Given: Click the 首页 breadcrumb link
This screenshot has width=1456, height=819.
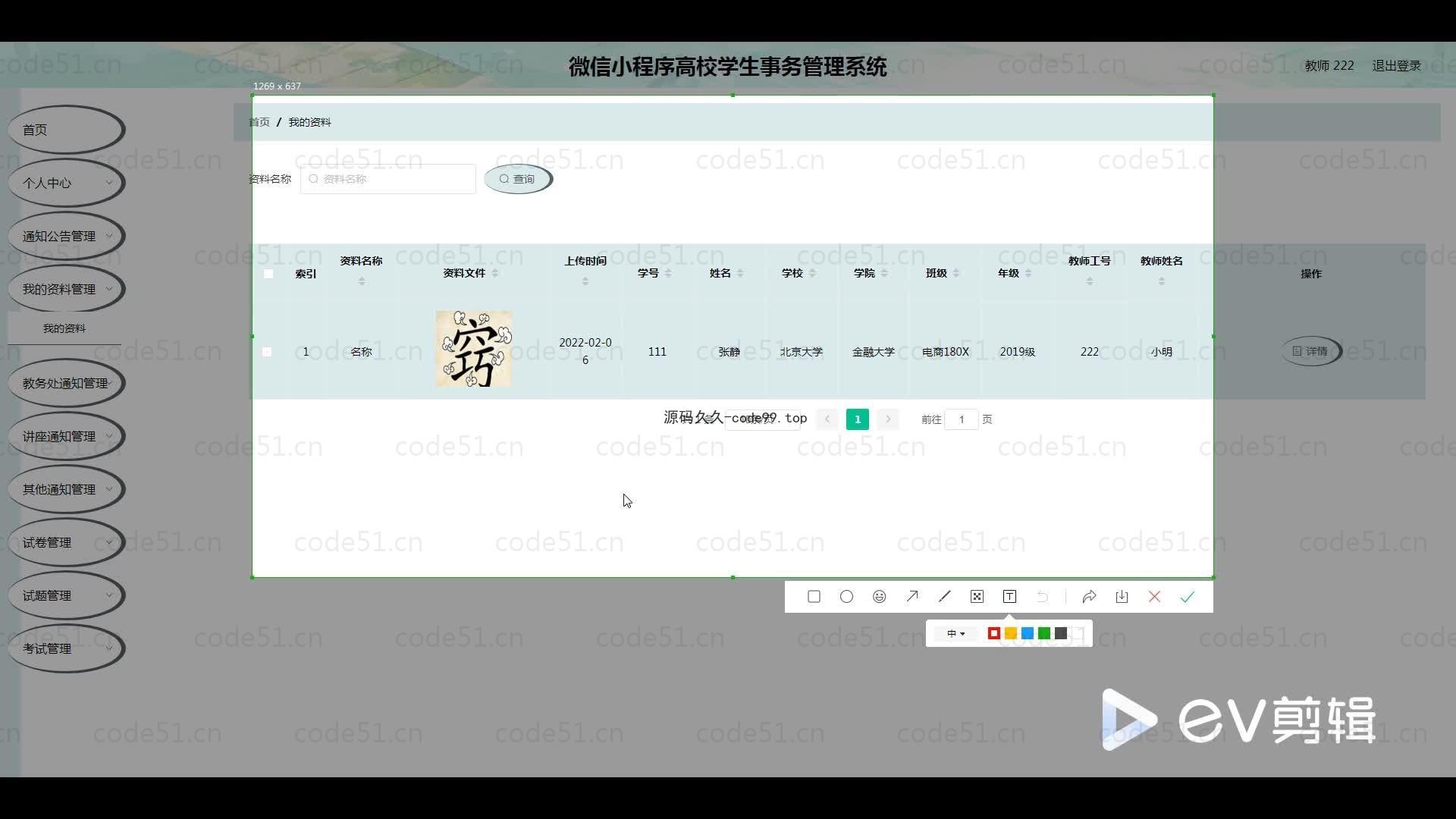Looking at the screenshot, I should point(259,122).
